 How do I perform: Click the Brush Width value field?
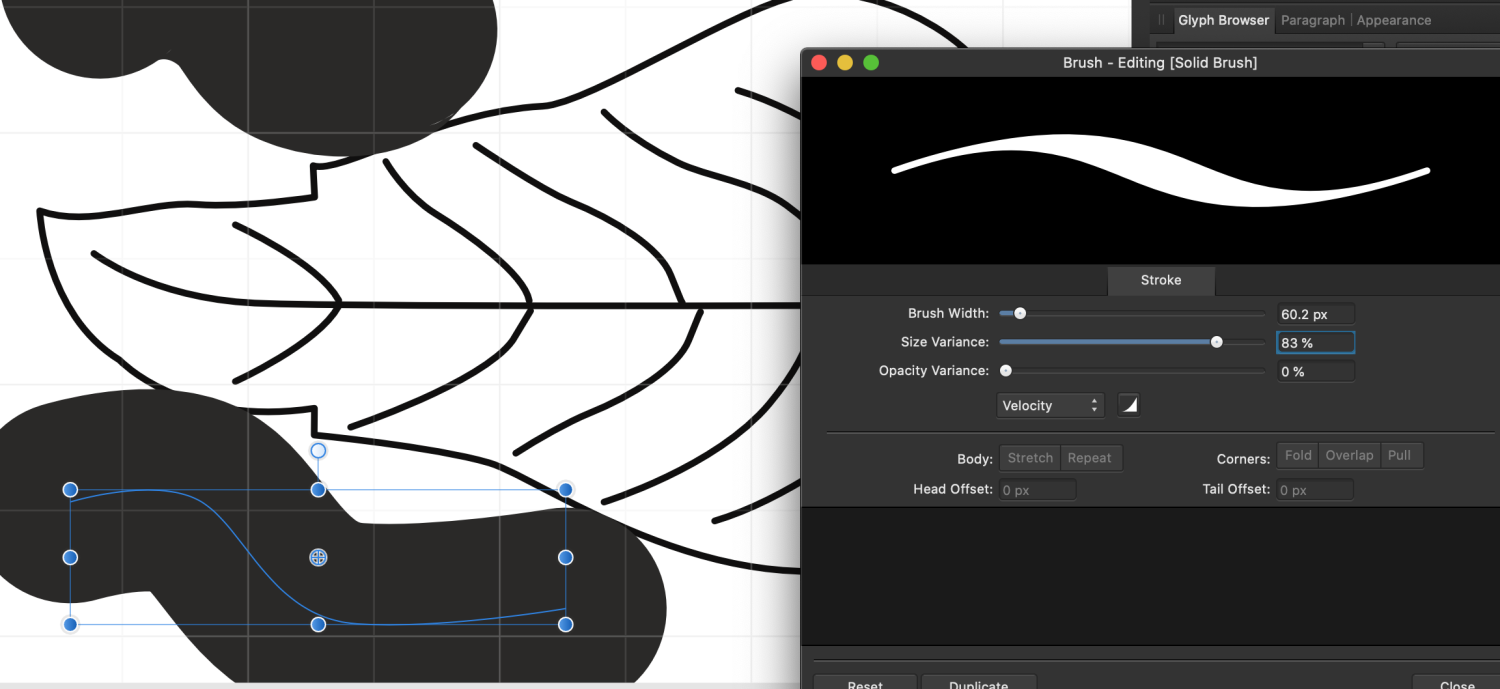click(1315, 314)
